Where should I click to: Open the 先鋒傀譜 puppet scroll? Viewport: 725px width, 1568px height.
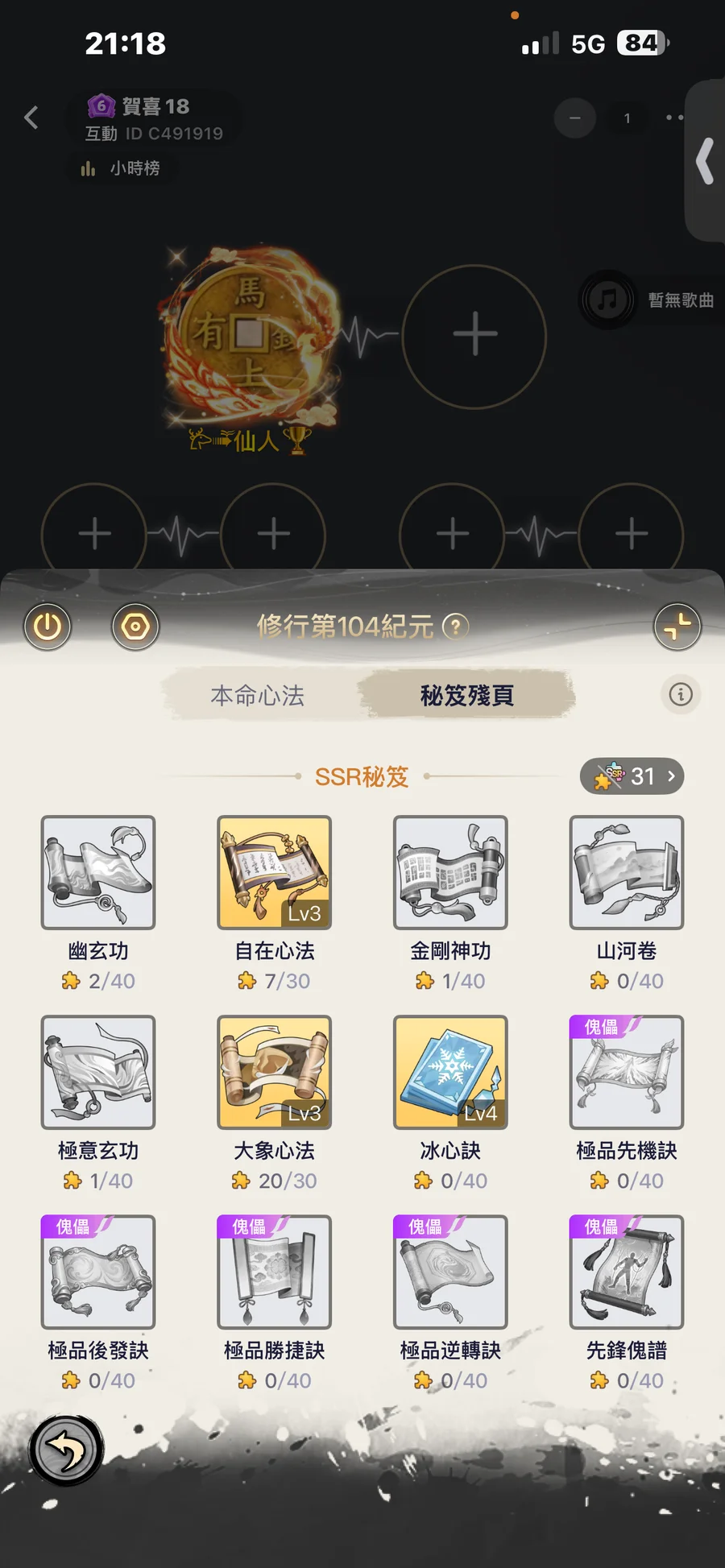(x=627, y=1272)
